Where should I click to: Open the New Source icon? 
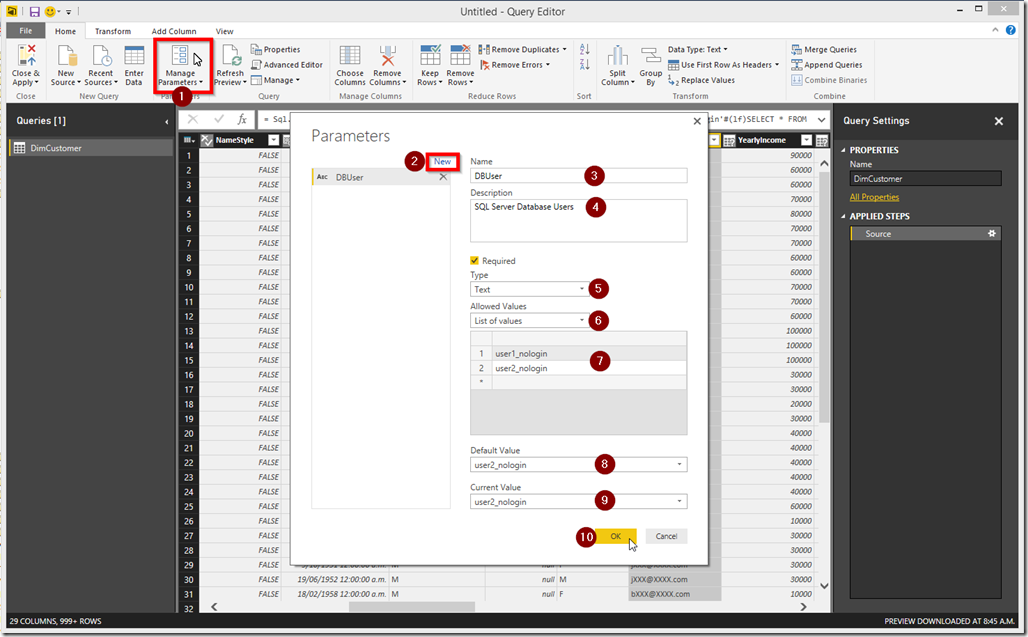66,56
